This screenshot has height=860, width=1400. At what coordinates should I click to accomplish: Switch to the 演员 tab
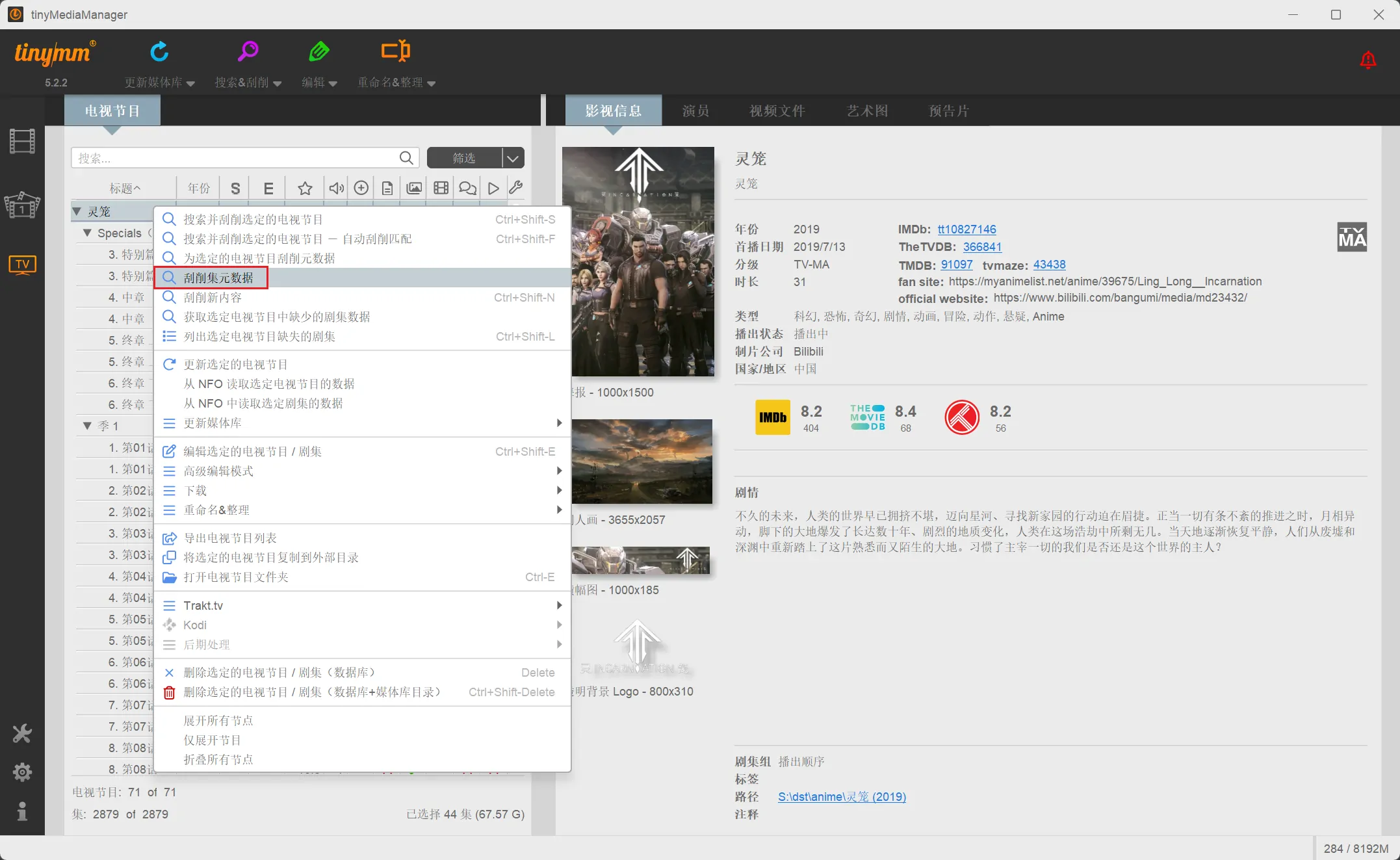[x=695, y=111]
